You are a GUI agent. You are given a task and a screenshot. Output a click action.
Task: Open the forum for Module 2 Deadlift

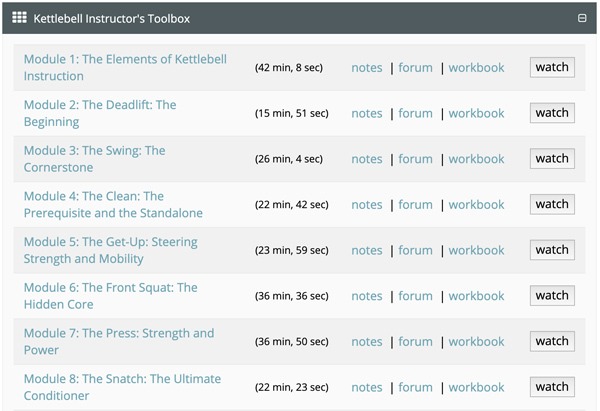click(x=415, y=113)
